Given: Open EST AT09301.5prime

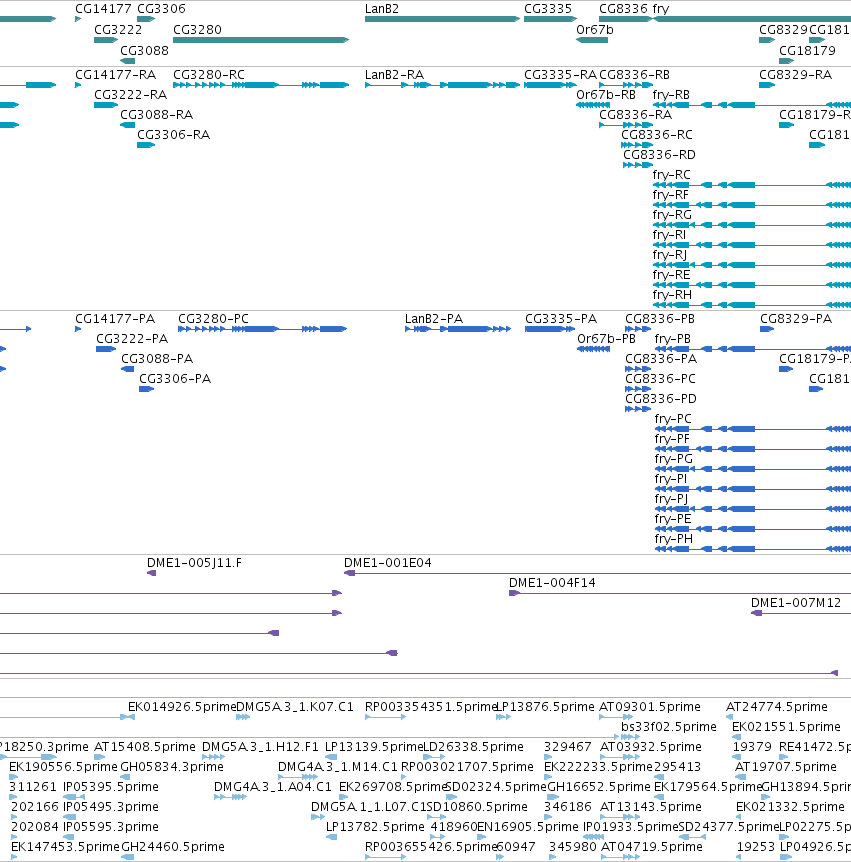Looking at the screenshot, I should point(650,707).
